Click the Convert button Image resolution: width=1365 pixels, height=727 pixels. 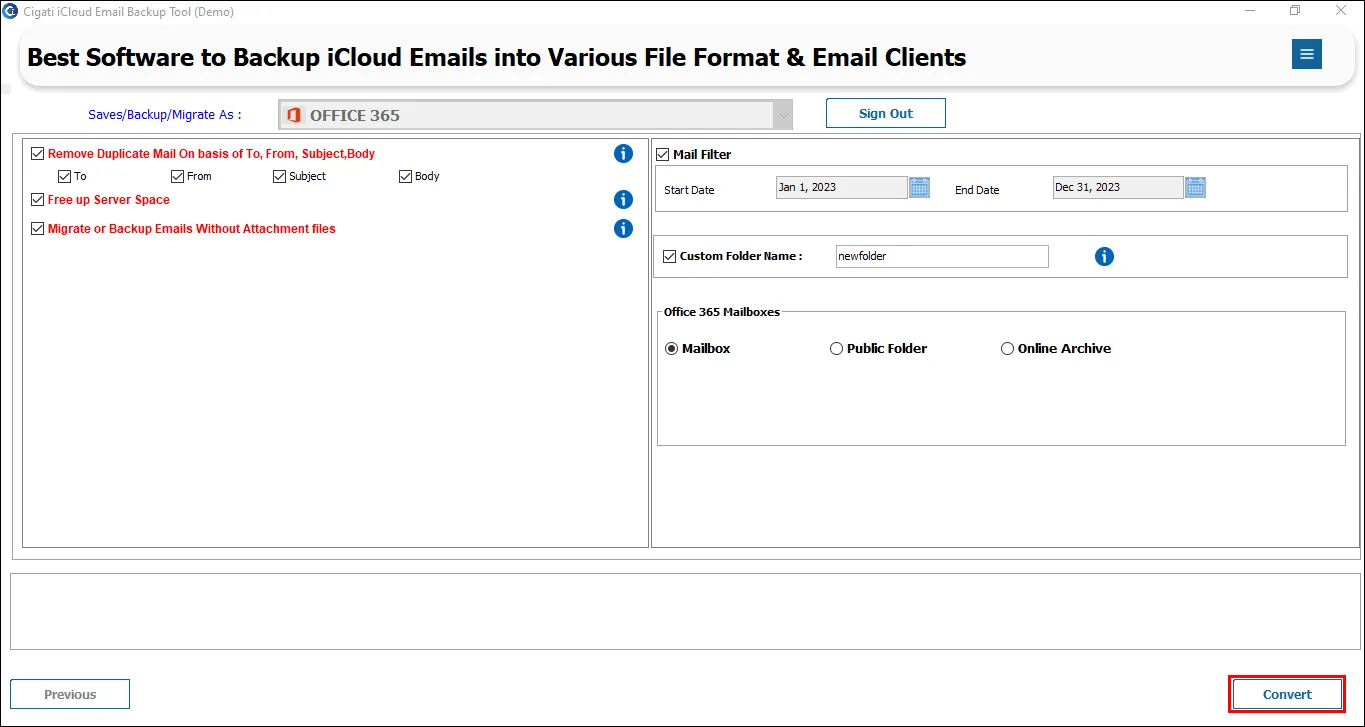(x=1287, y=695)
